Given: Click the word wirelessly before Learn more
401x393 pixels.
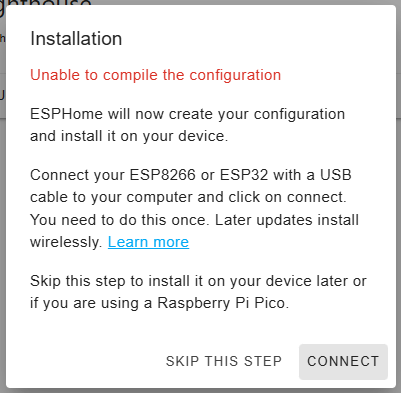Looking at the screenshot, I should (x=66, y=242).
